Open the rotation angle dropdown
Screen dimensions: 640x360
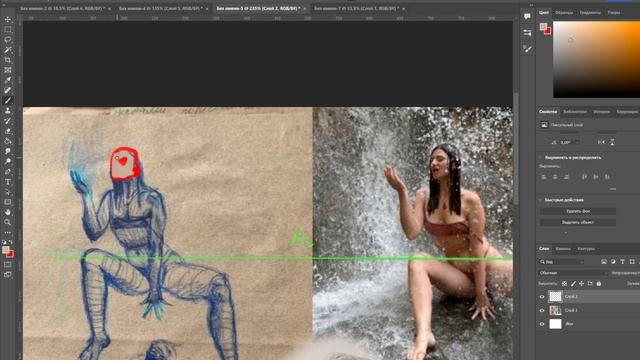(577, 142)
